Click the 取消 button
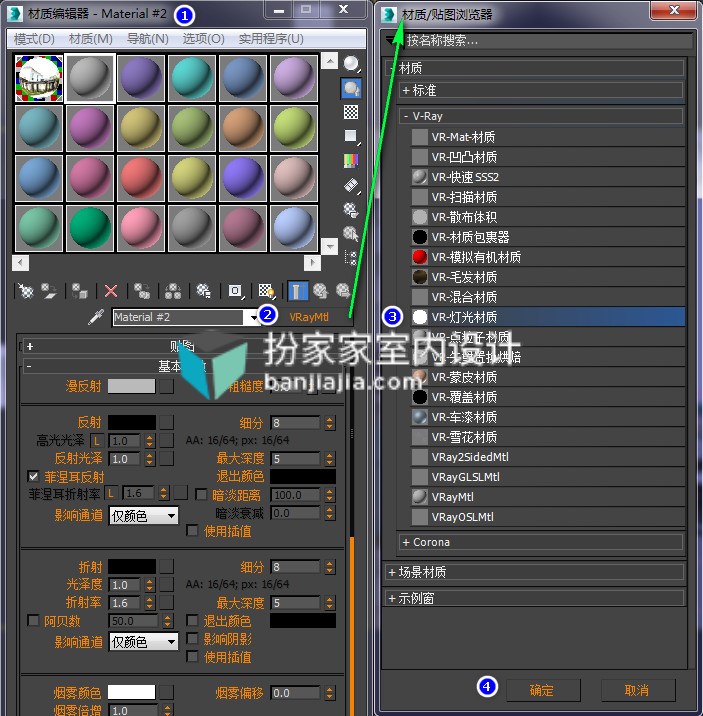The image size is (703, 716). [638, 690]
